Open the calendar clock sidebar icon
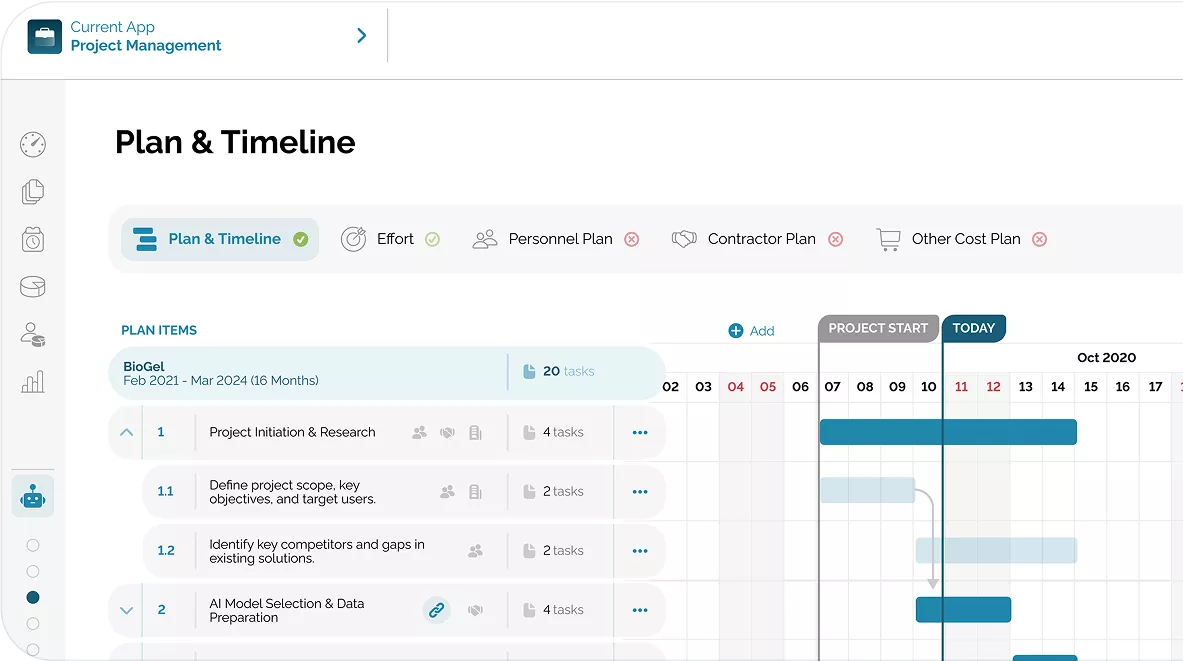The width and height of the screenshot is (1183, 661). pos(32,239)
